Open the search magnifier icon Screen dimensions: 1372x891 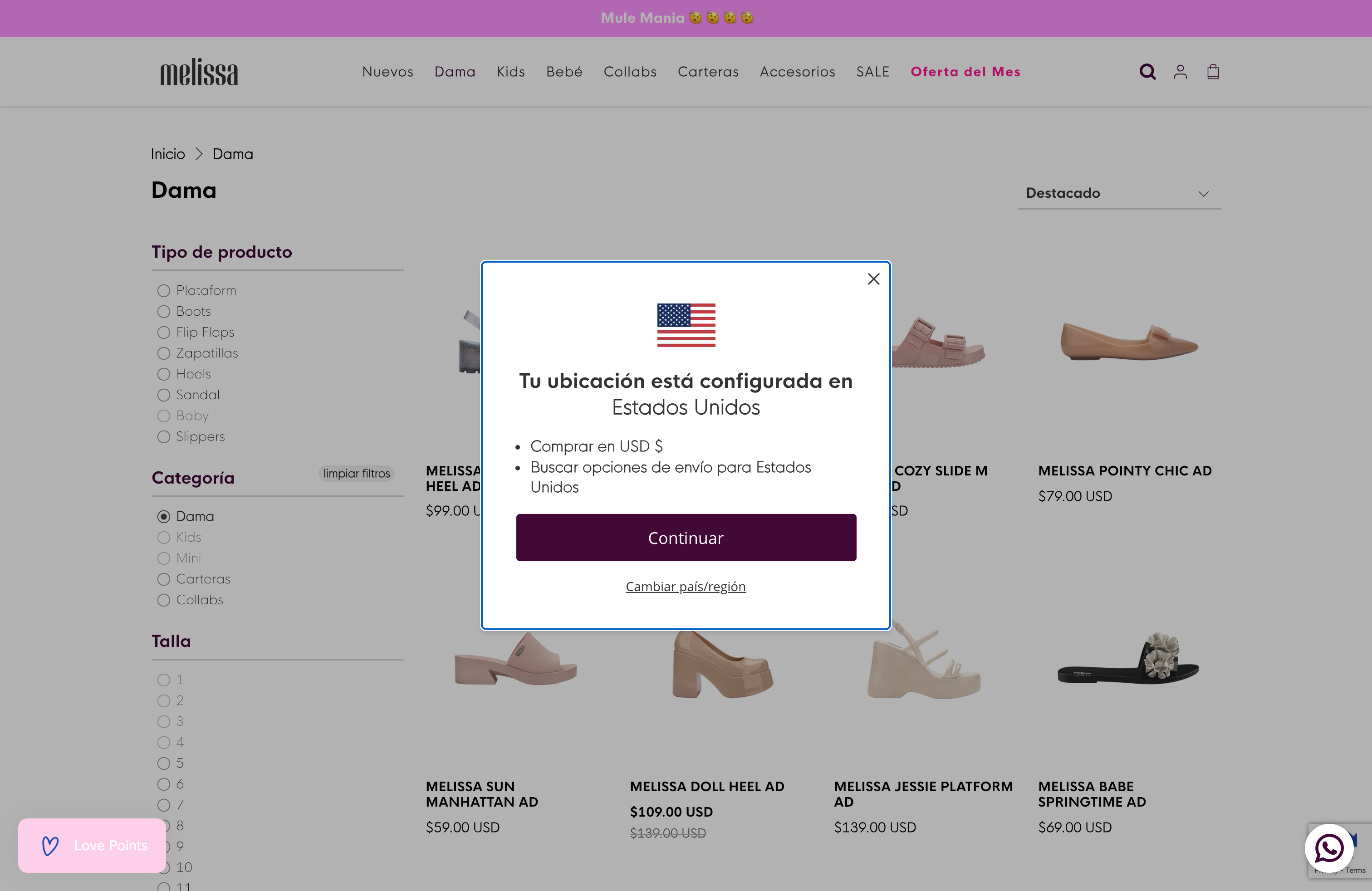(1147, 72)
